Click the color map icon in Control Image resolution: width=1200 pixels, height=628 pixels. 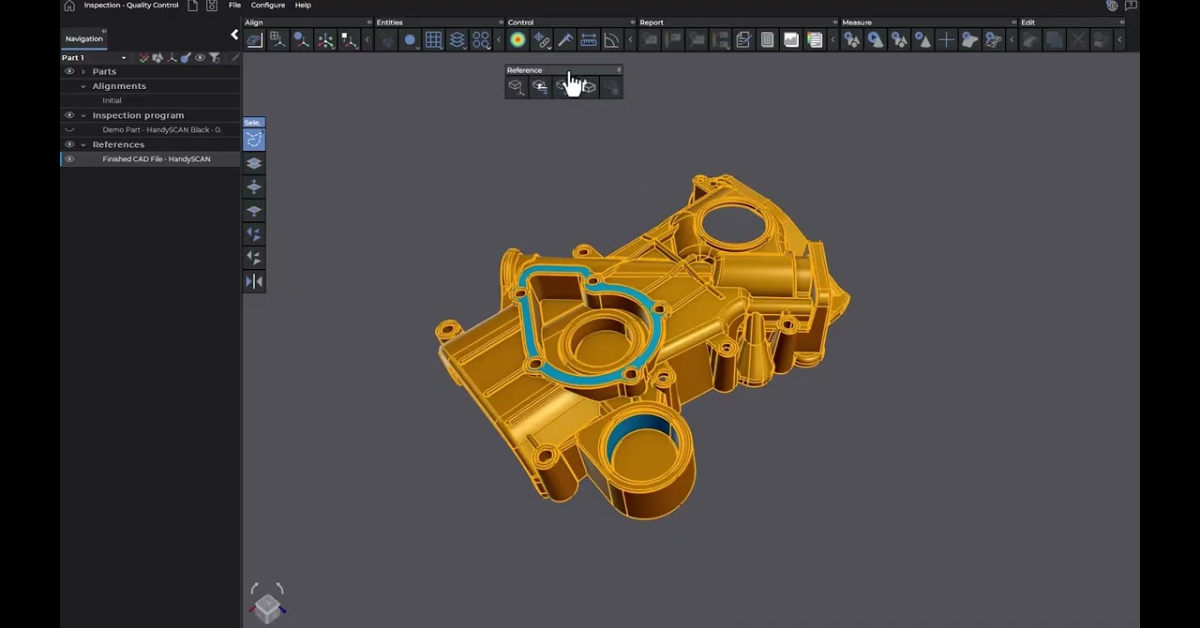(x=517, y=40)
